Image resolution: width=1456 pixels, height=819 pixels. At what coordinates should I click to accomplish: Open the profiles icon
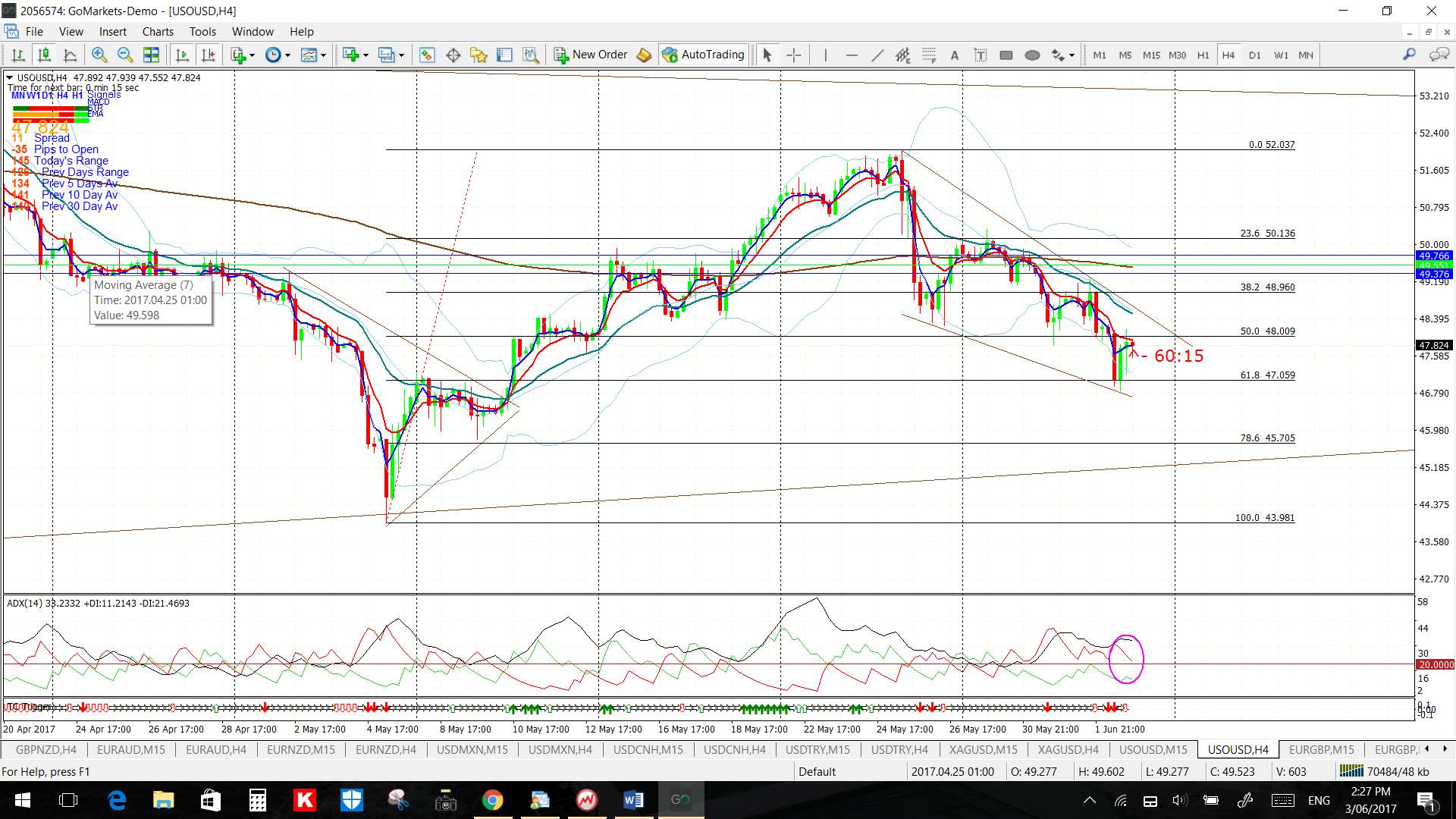[387, 55]
